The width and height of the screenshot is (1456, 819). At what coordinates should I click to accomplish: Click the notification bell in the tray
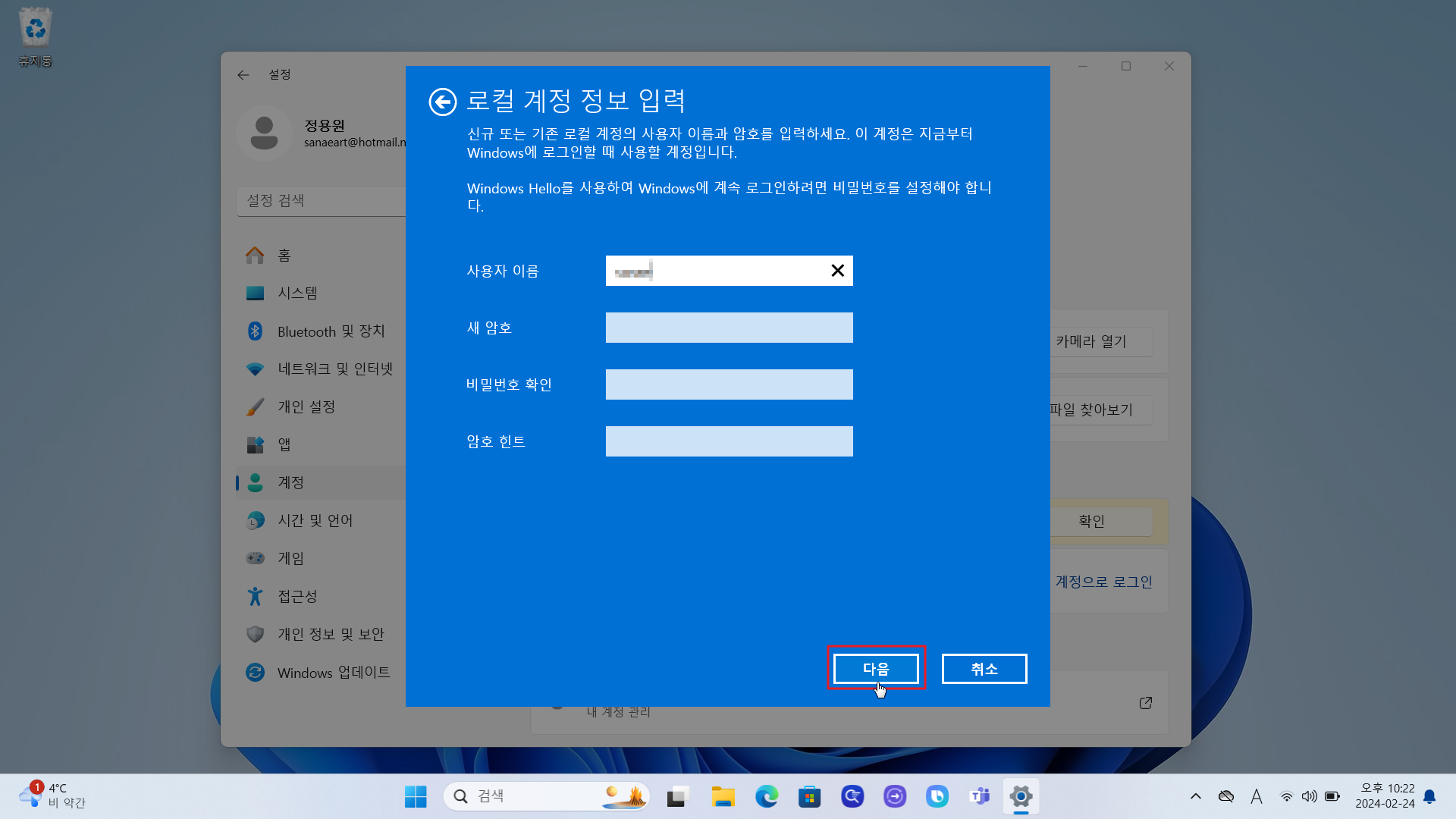pyautogui.click(x=1429, y=797)
